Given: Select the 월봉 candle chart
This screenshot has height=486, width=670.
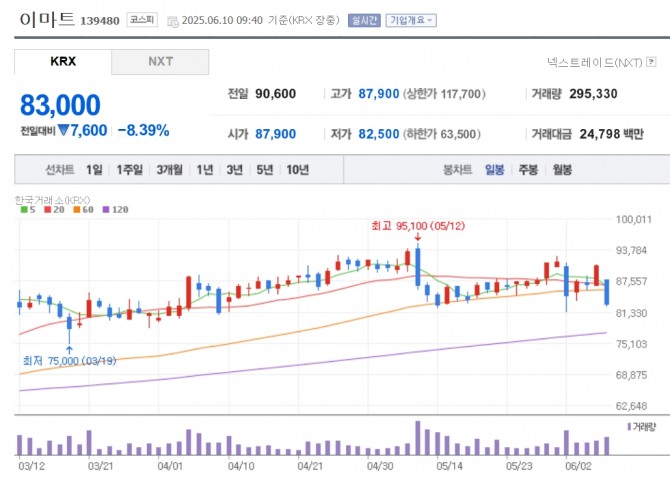Looking at the screenshot, I should tap(562, 170).
